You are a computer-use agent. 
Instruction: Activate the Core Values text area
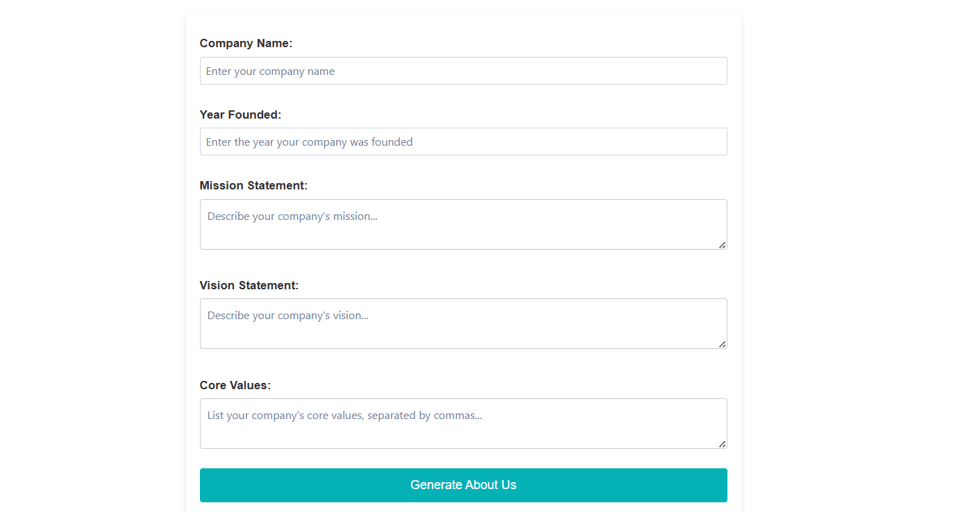463,423
